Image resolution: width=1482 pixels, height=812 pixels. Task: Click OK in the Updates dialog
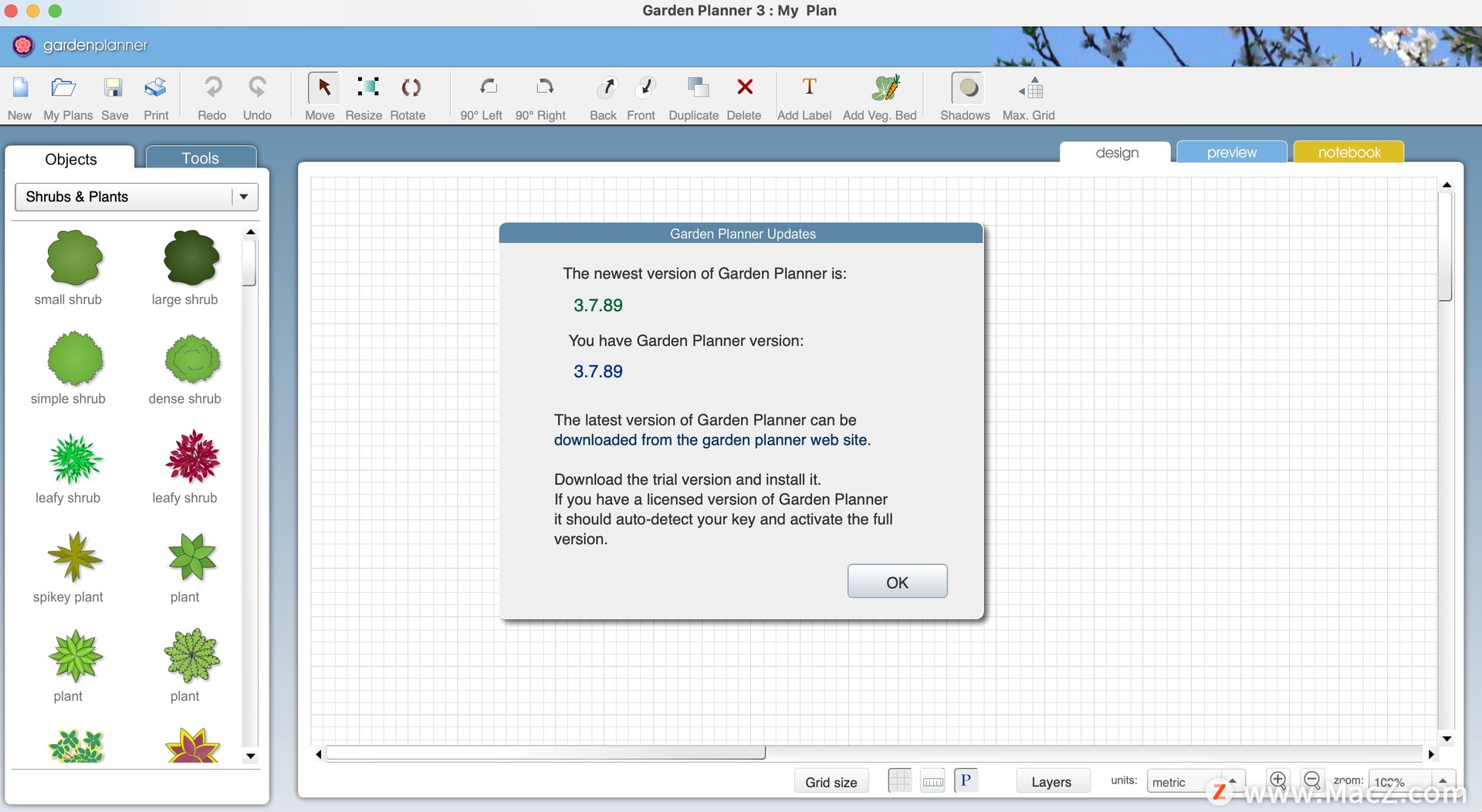pyautogui.click(x=897, y=581)
